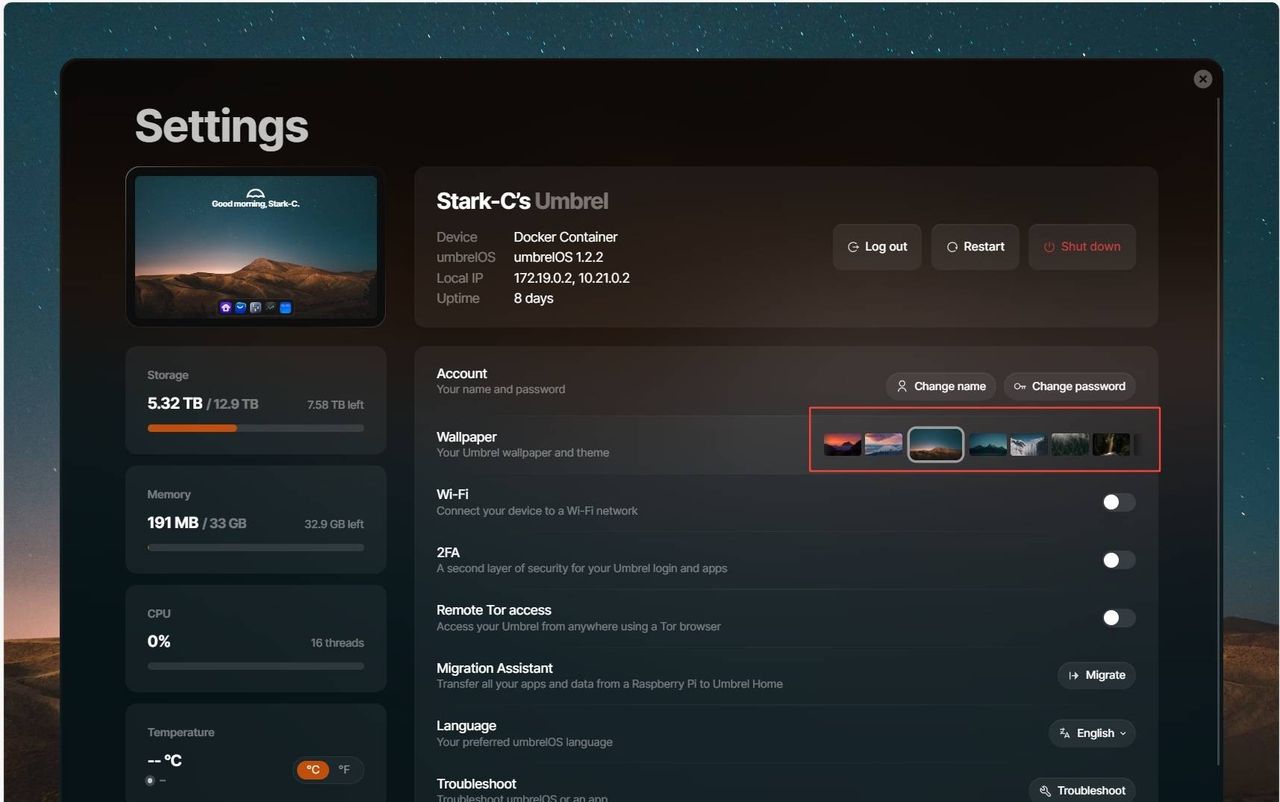Click the '16 threads' CPU text

[337, 643]
